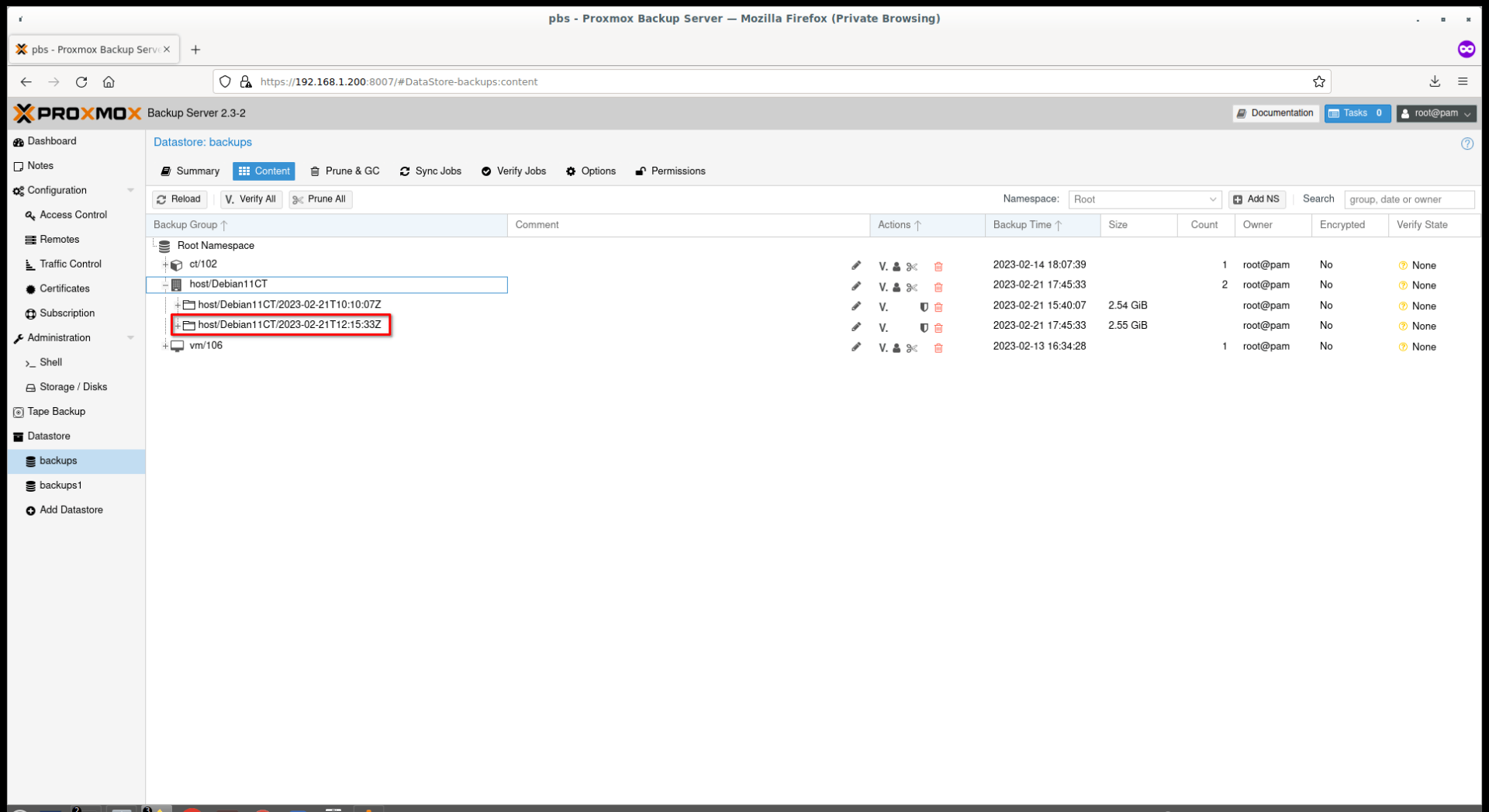
Task: Click the help question mark icon
Action: [1467, 143]
